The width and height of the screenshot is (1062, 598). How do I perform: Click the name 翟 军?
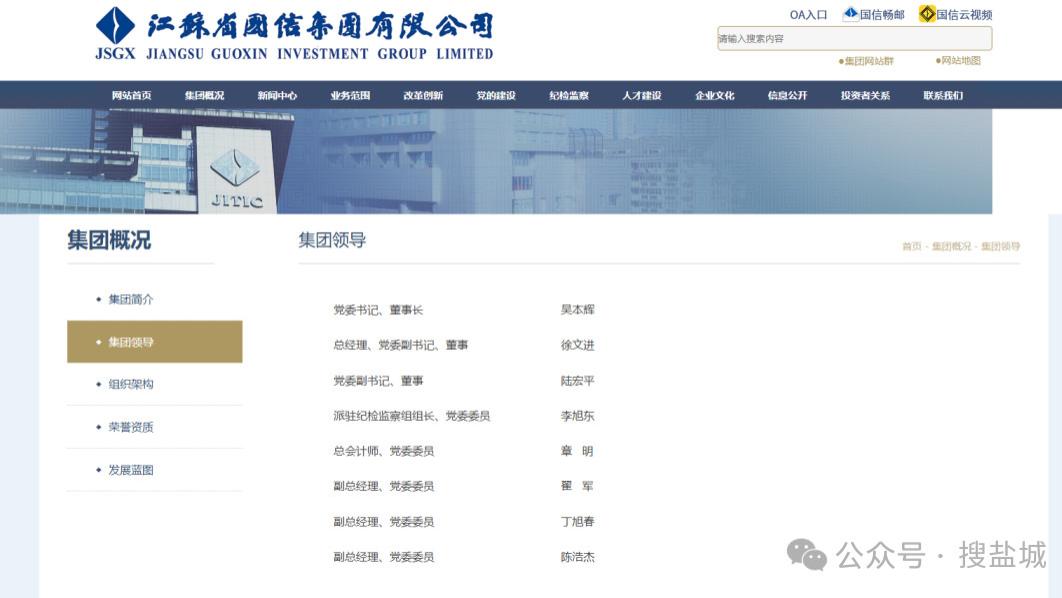coord(577,486)
